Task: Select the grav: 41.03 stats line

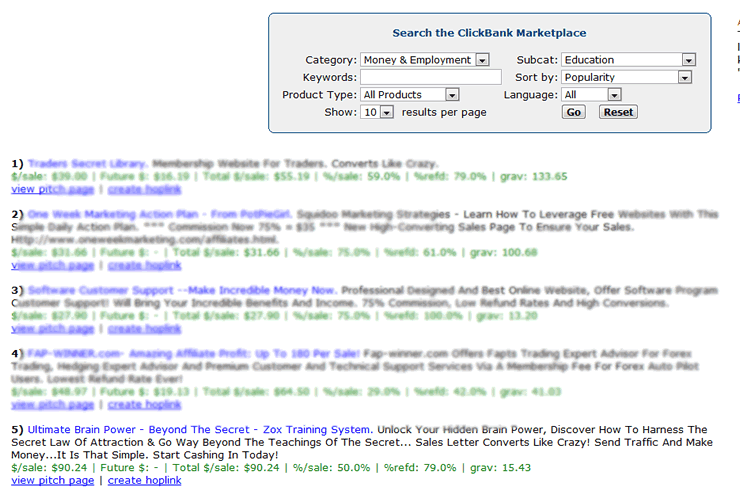Action: coord(286,392)
